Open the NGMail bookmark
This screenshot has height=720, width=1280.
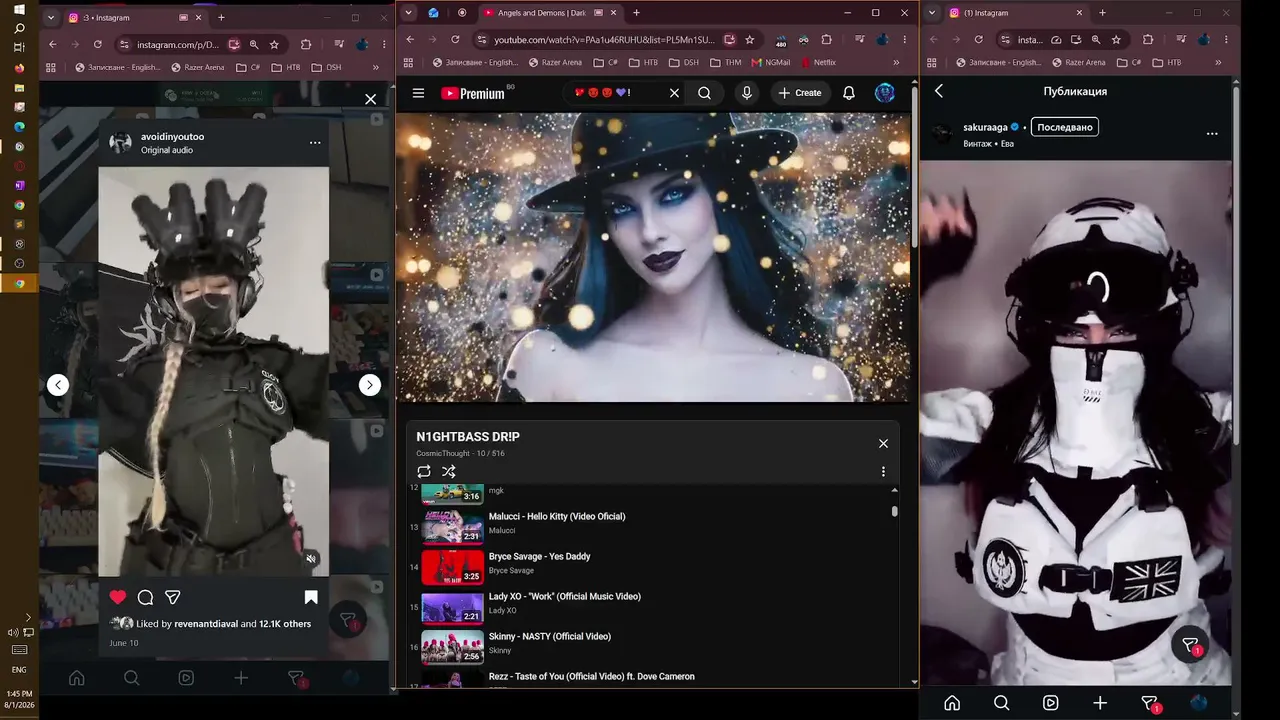[x=771, y=62]
